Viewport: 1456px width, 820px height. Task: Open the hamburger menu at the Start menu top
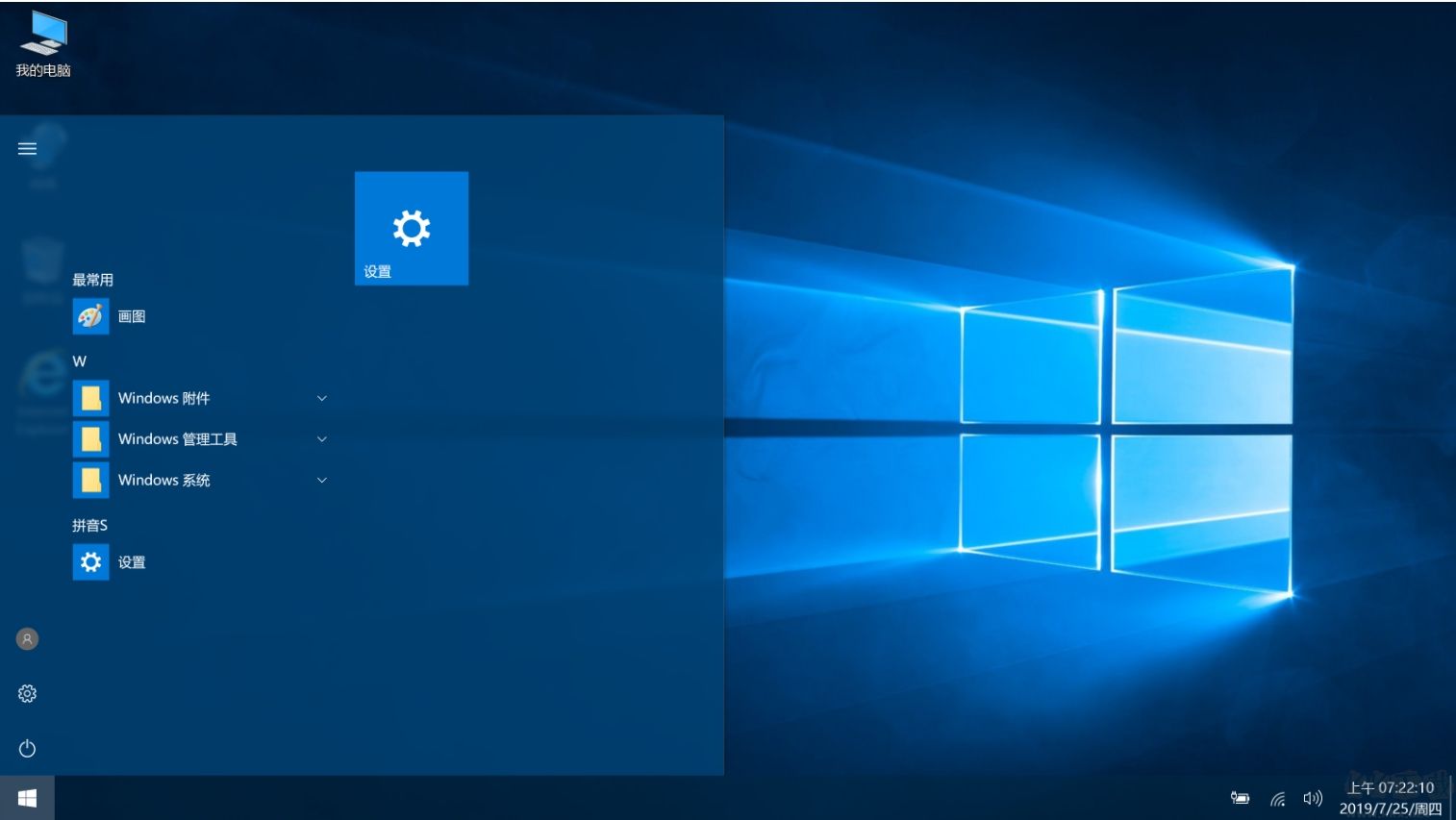[x=27, y=148]
